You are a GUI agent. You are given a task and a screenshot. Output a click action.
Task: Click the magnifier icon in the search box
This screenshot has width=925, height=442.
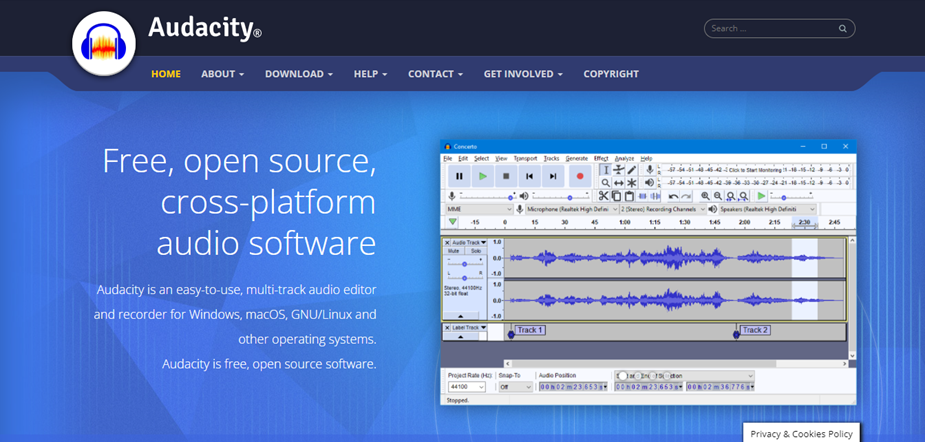pos(843,29)
